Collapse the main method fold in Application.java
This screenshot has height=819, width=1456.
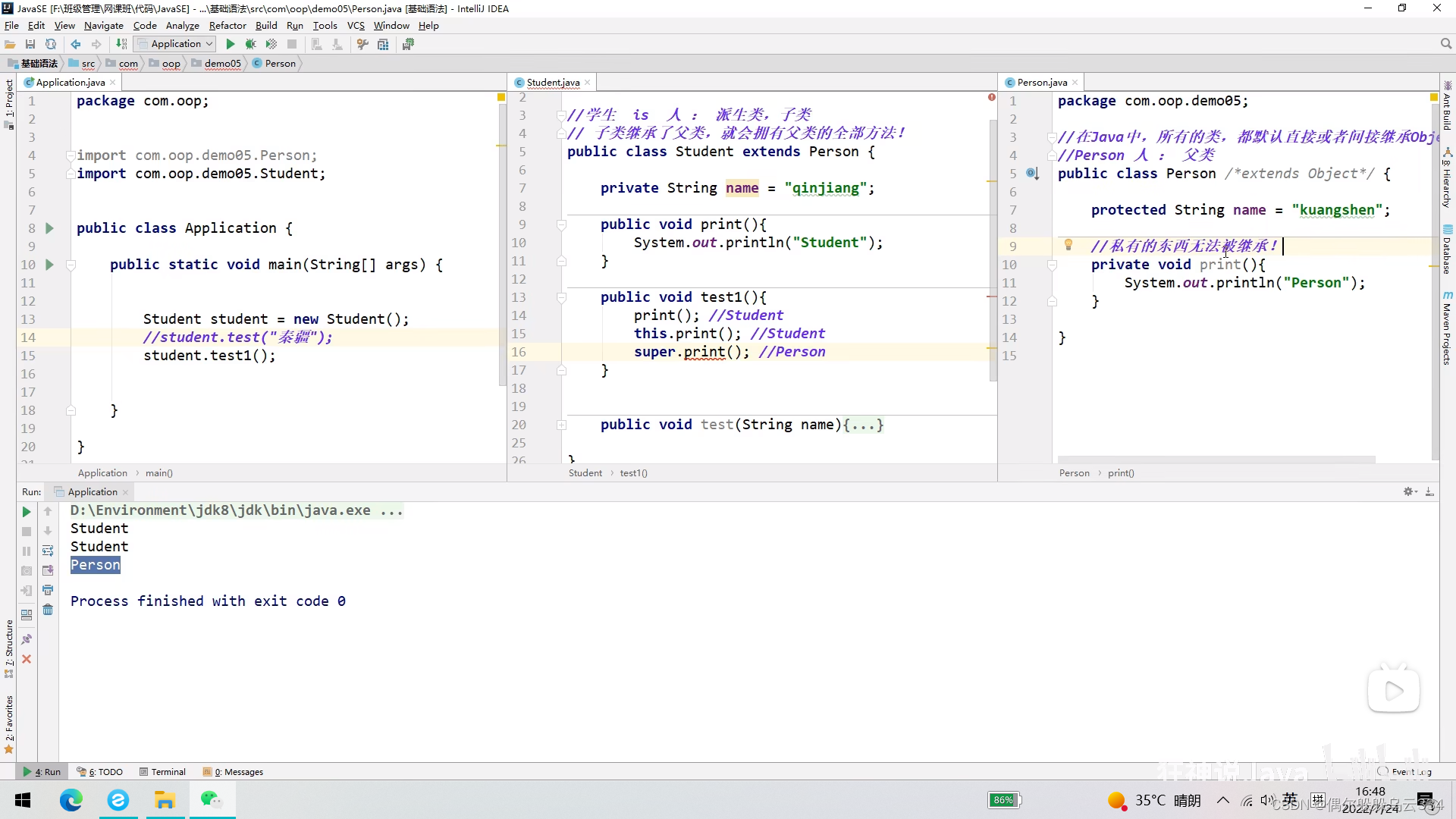point(71,265)
